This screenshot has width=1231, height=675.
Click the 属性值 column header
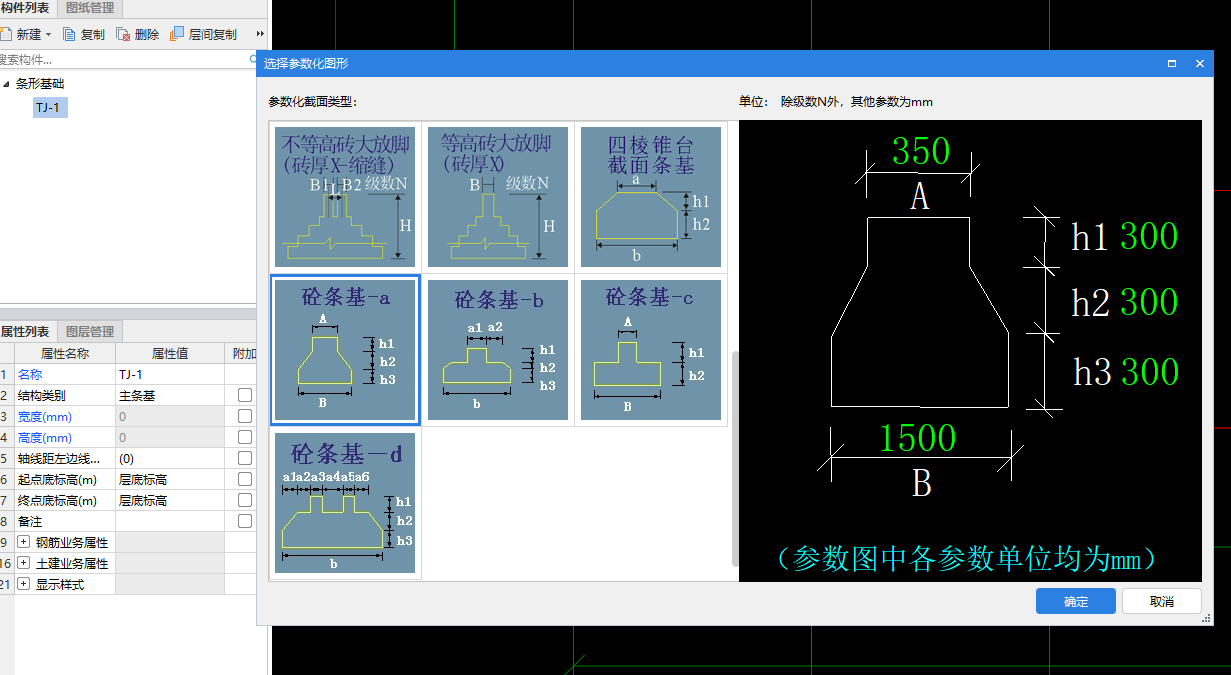click(x=169, y=353)
